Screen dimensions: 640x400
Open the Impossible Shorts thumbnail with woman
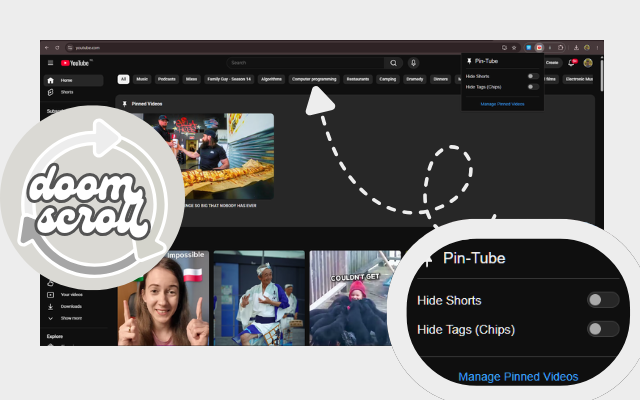click(x=163, y=298)
